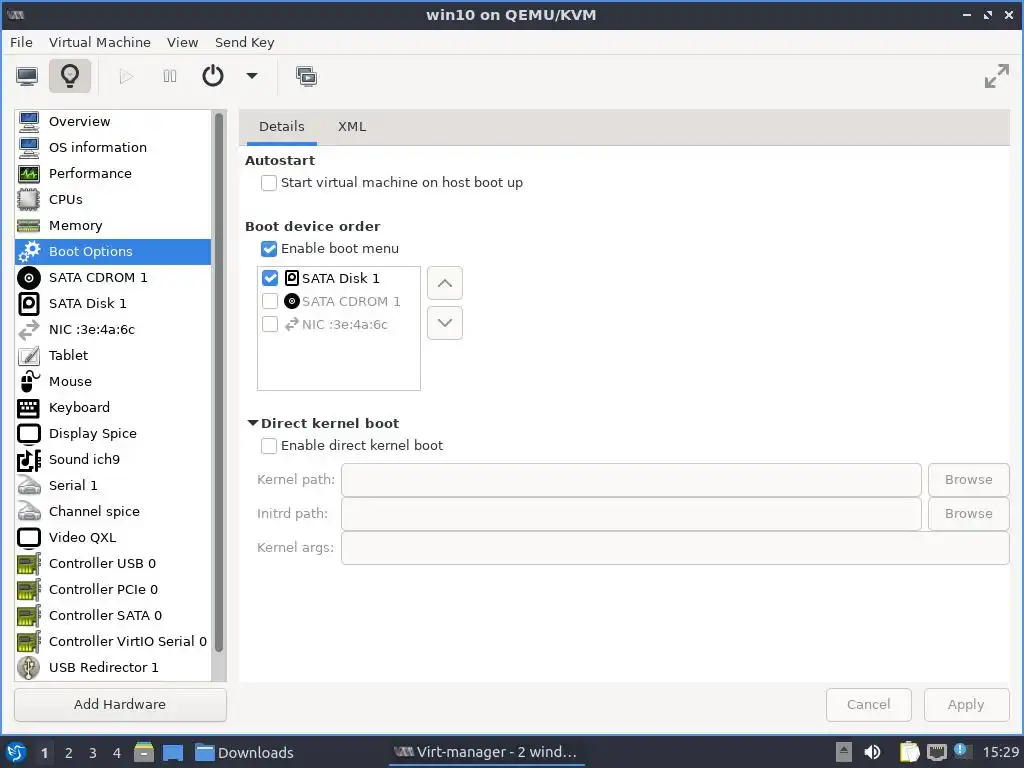Uncheck SATA Disk 1 boot device
This screenshot has width=1024, height=768.
[270, 278]
